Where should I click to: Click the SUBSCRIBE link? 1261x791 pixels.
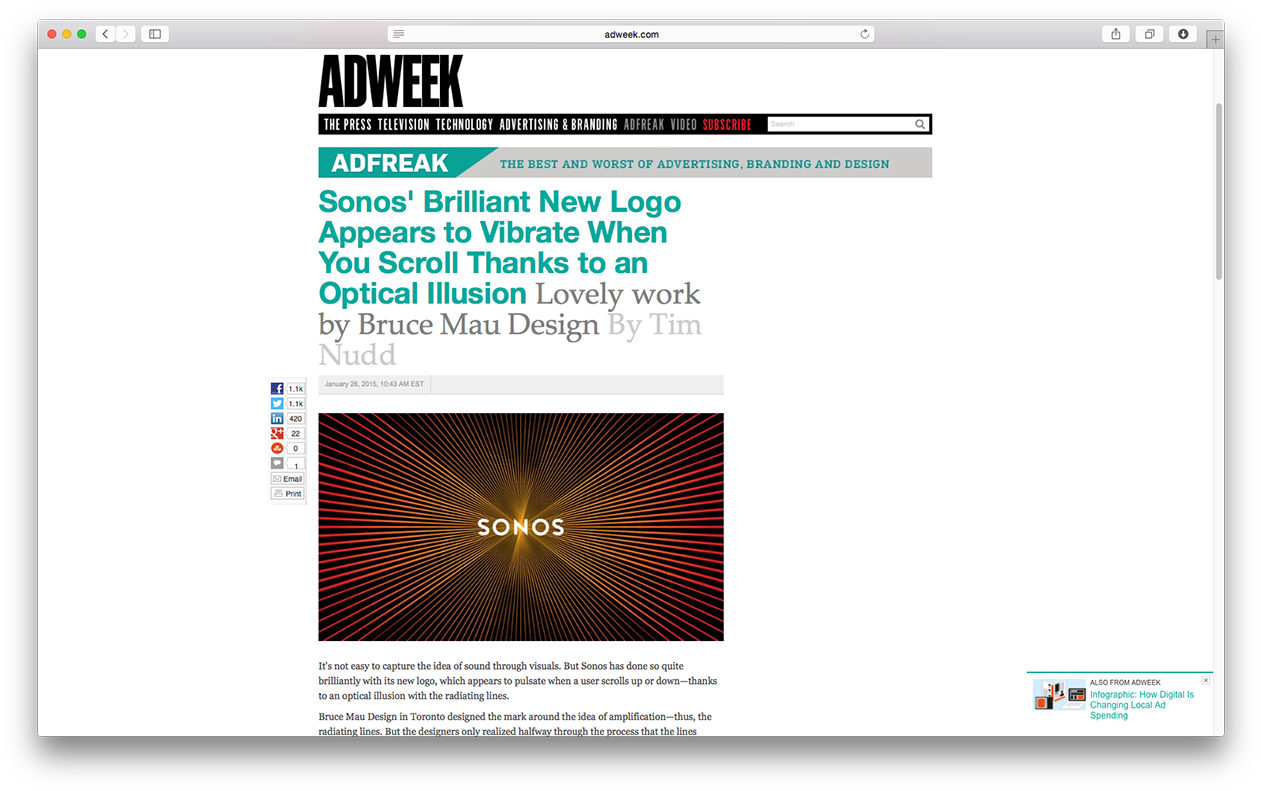[x=726, y=124]
